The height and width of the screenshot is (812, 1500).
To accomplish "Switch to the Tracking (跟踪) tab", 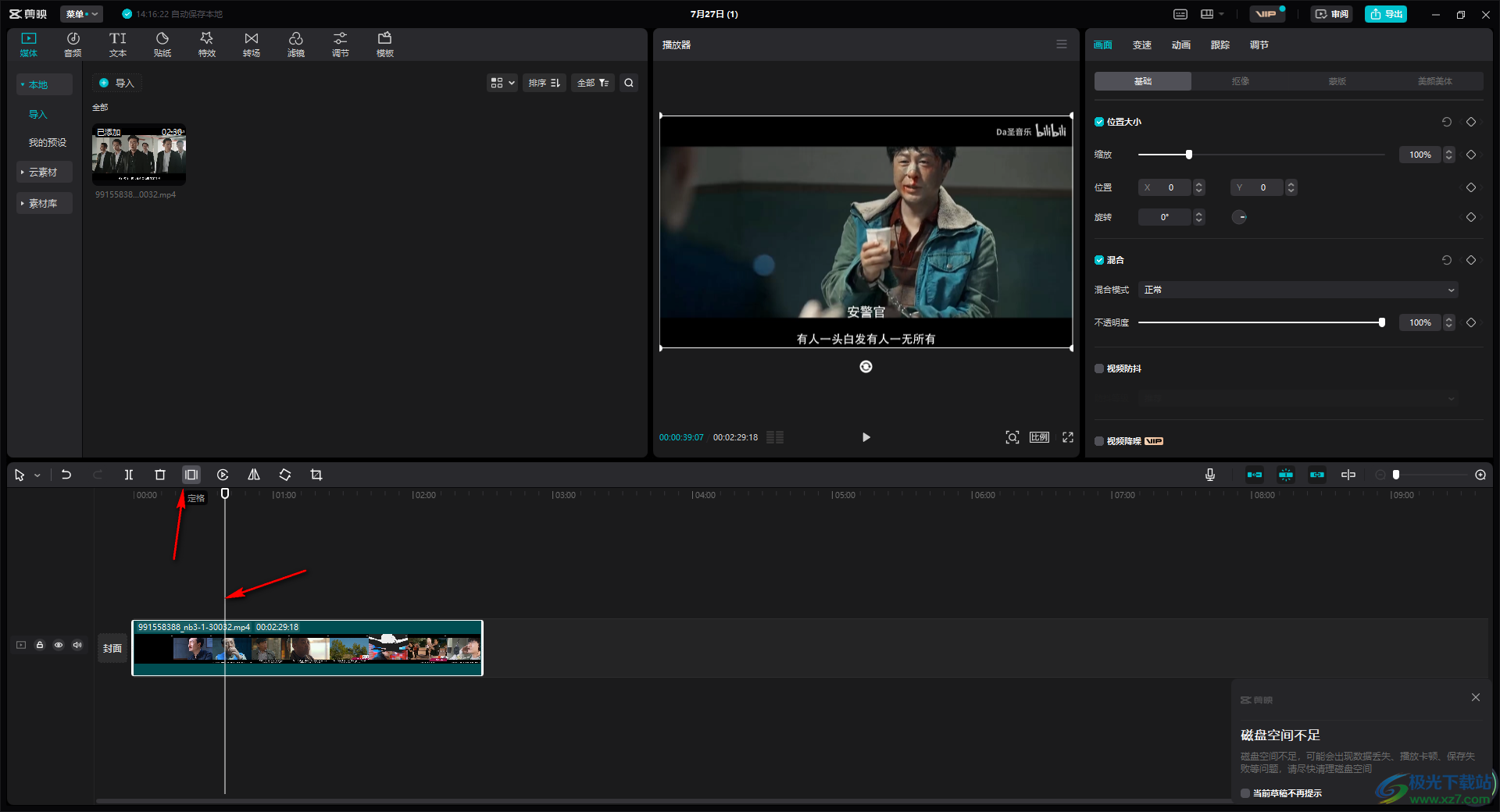I will coord(1220,45).
